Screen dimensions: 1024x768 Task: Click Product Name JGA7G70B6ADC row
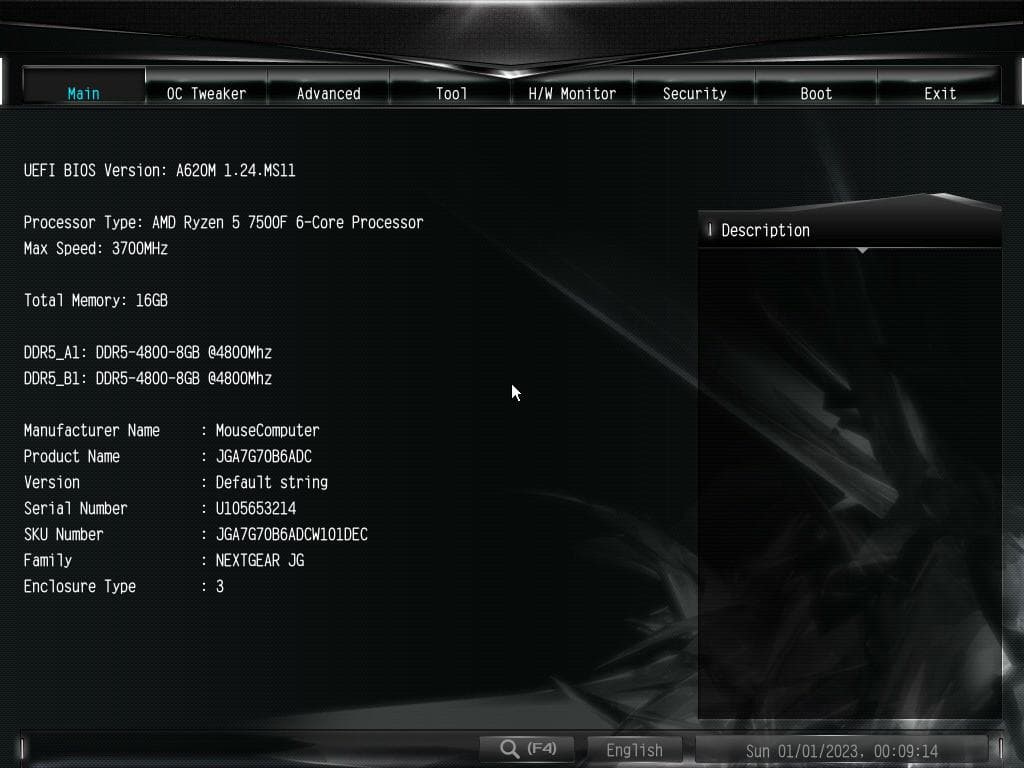(x=168, y=456)
